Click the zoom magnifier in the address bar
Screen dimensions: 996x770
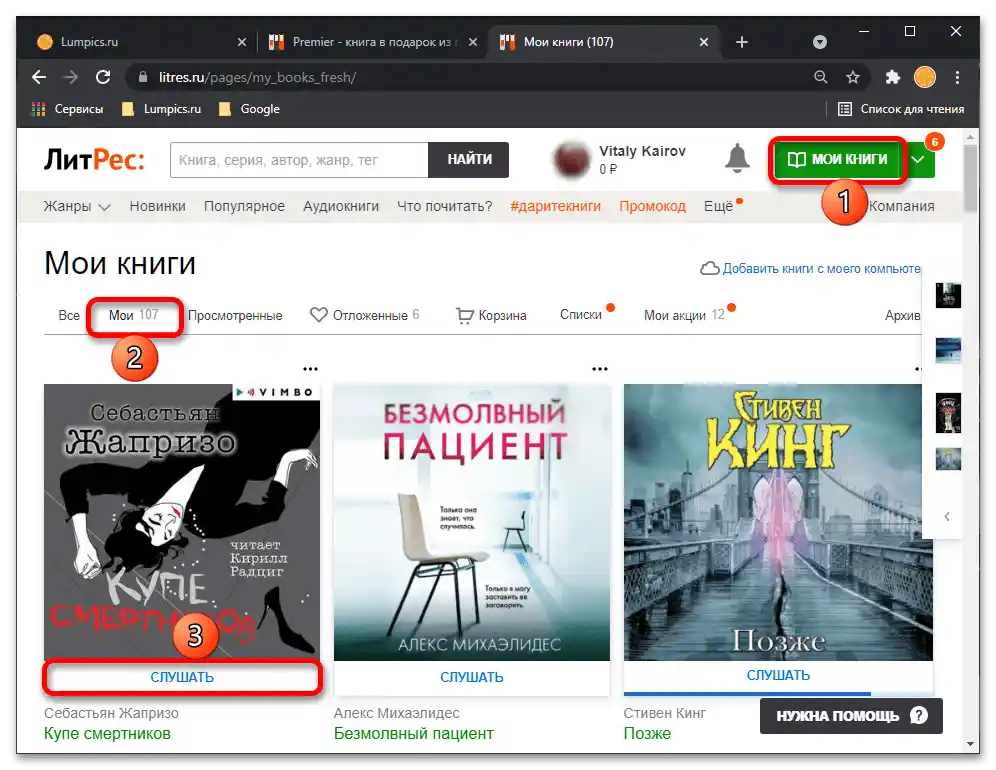pyautogui.click(x=821, y=78)
